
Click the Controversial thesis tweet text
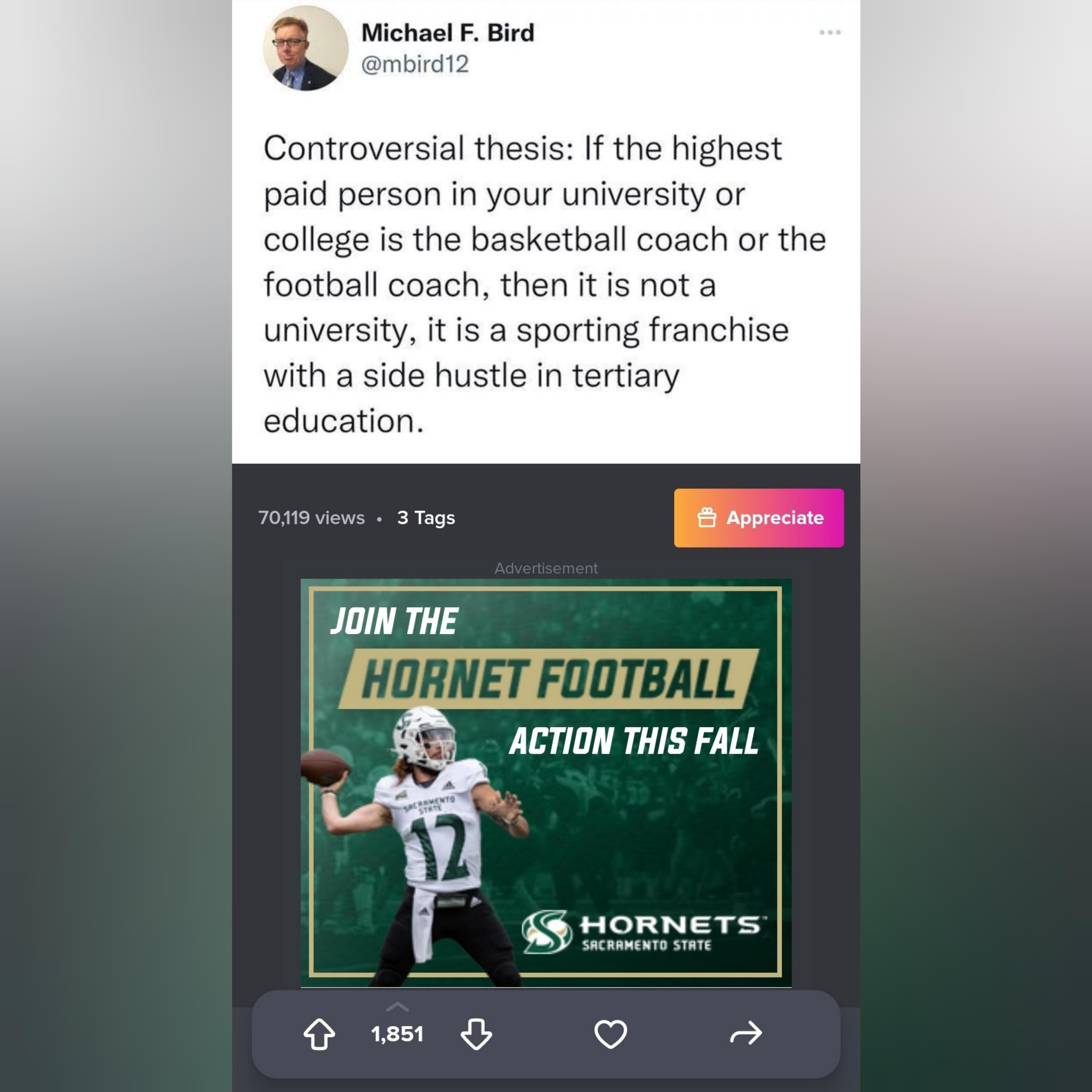point(545,284)
